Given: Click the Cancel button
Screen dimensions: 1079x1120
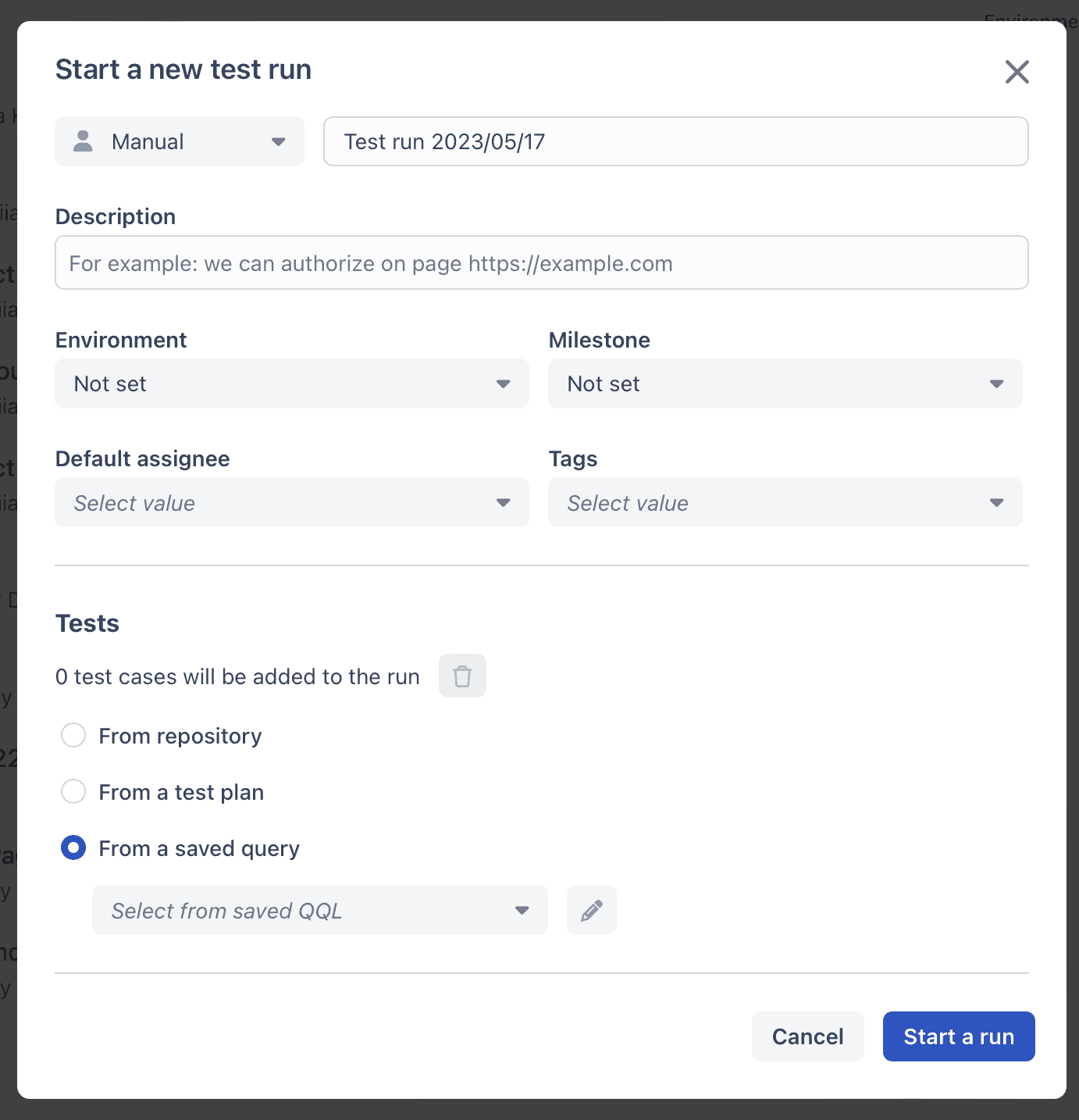Looking at the screenshot, I should (808, 1036).
